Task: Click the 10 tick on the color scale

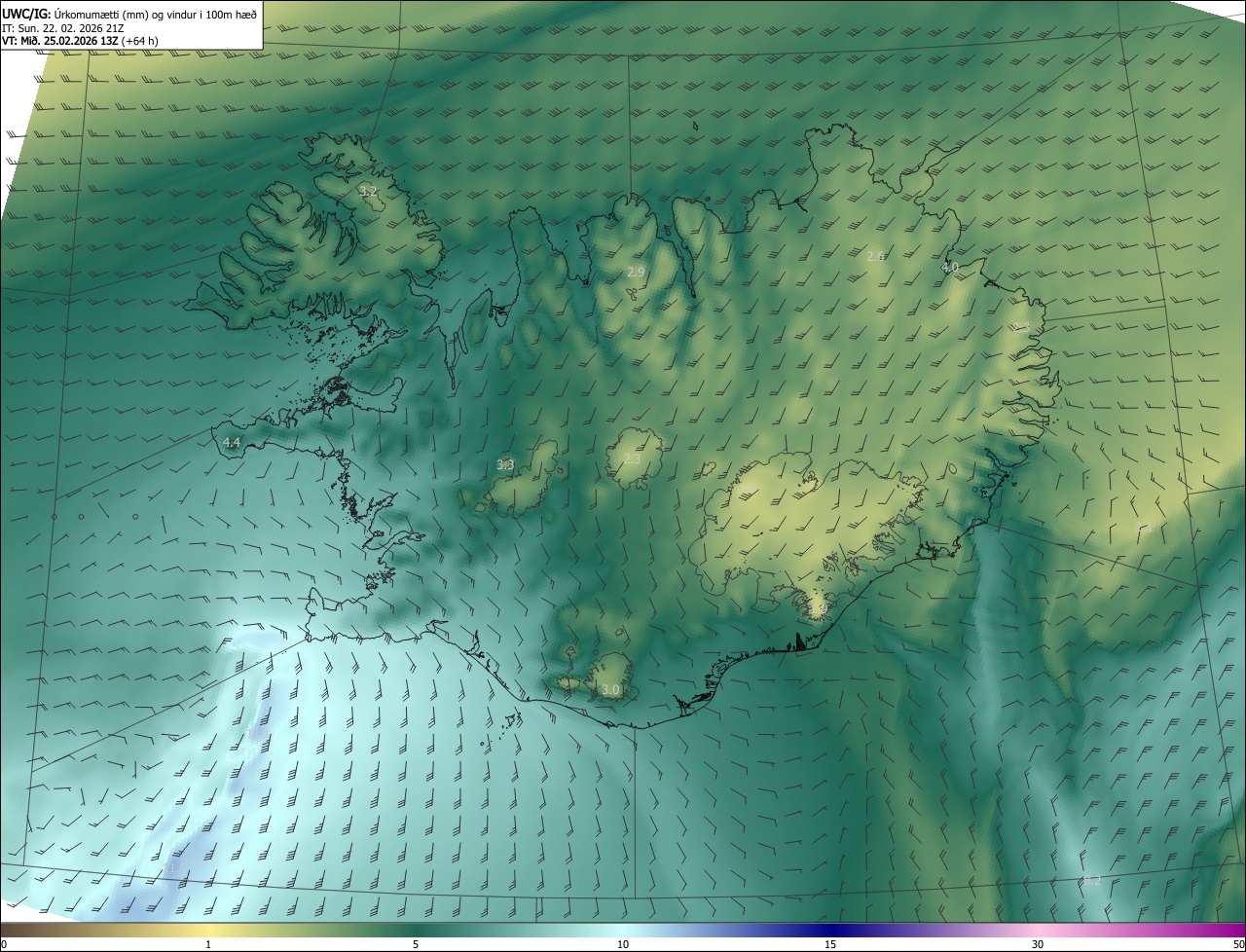Action: 623,944
